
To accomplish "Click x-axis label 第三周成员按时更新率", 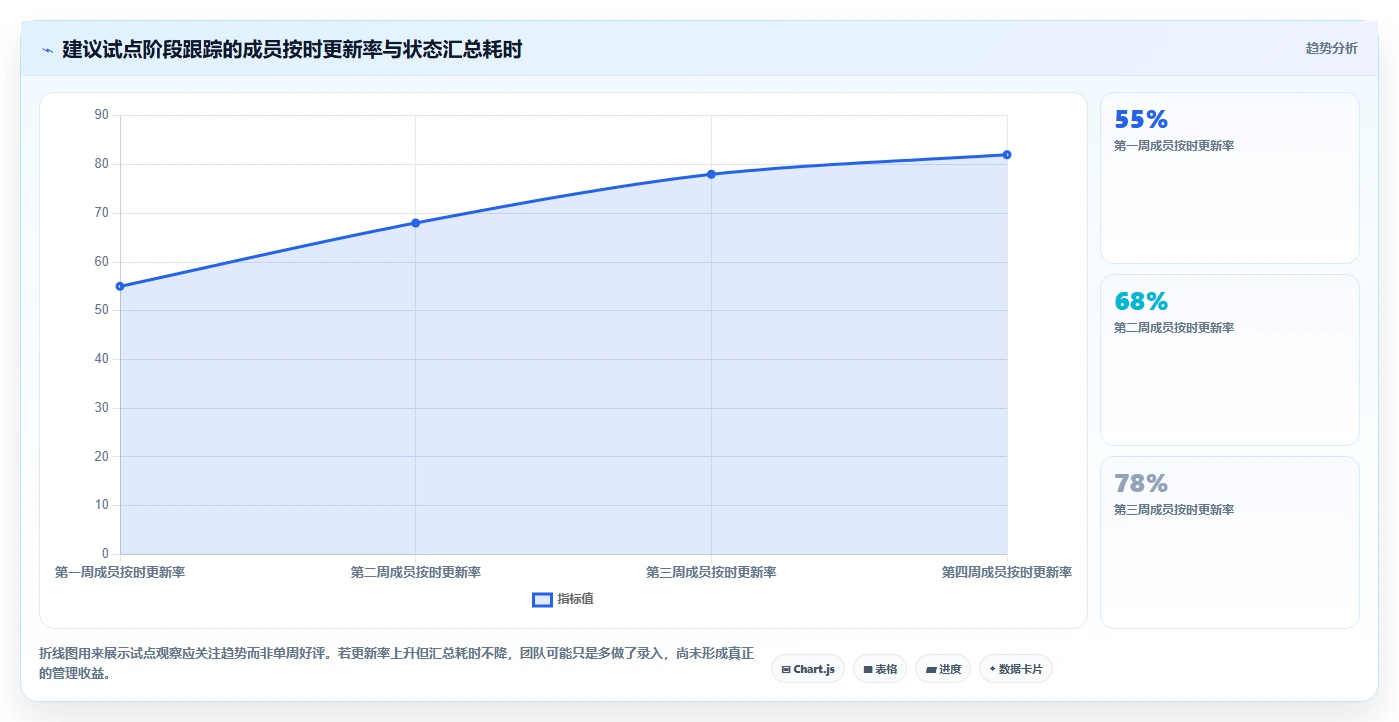I will click(x=711, y=572).
